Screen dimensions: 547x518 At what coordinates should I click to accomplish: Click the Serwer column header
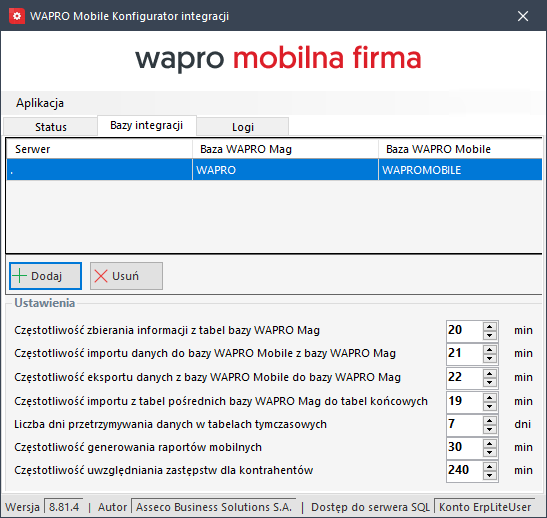click(x=99, y=149)
